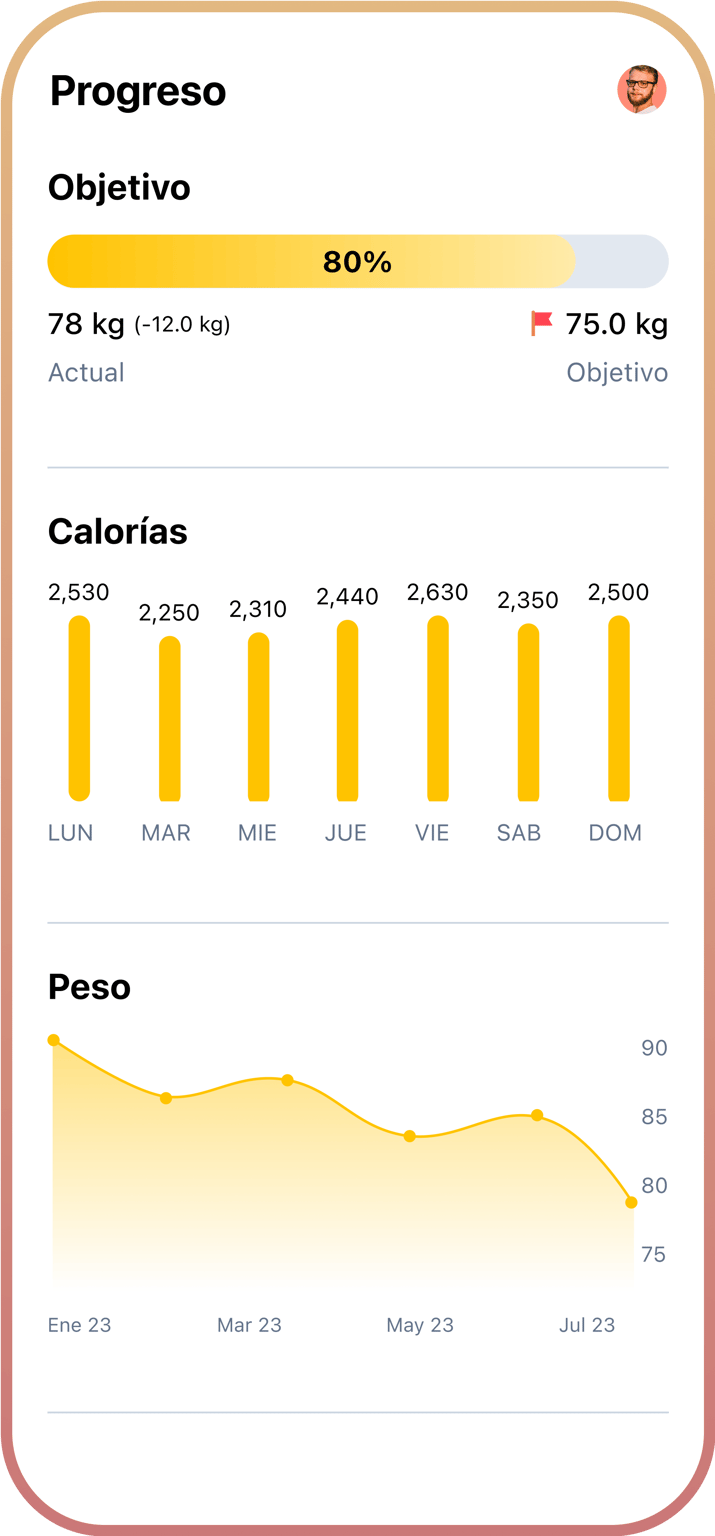The height and width of the screenshot is (1536, 715).
Task: Click the first data point on weight chart
Action: [x=53, y=1041]
